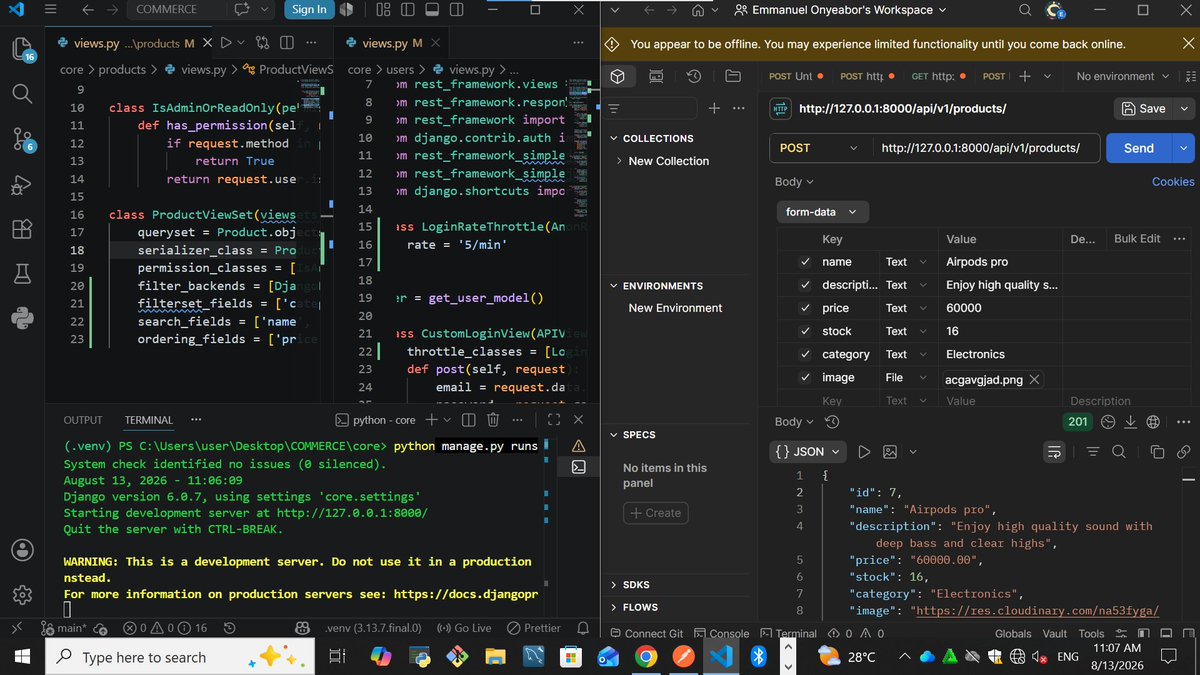Uncheck the name form-data row

[x=805, y=262]
